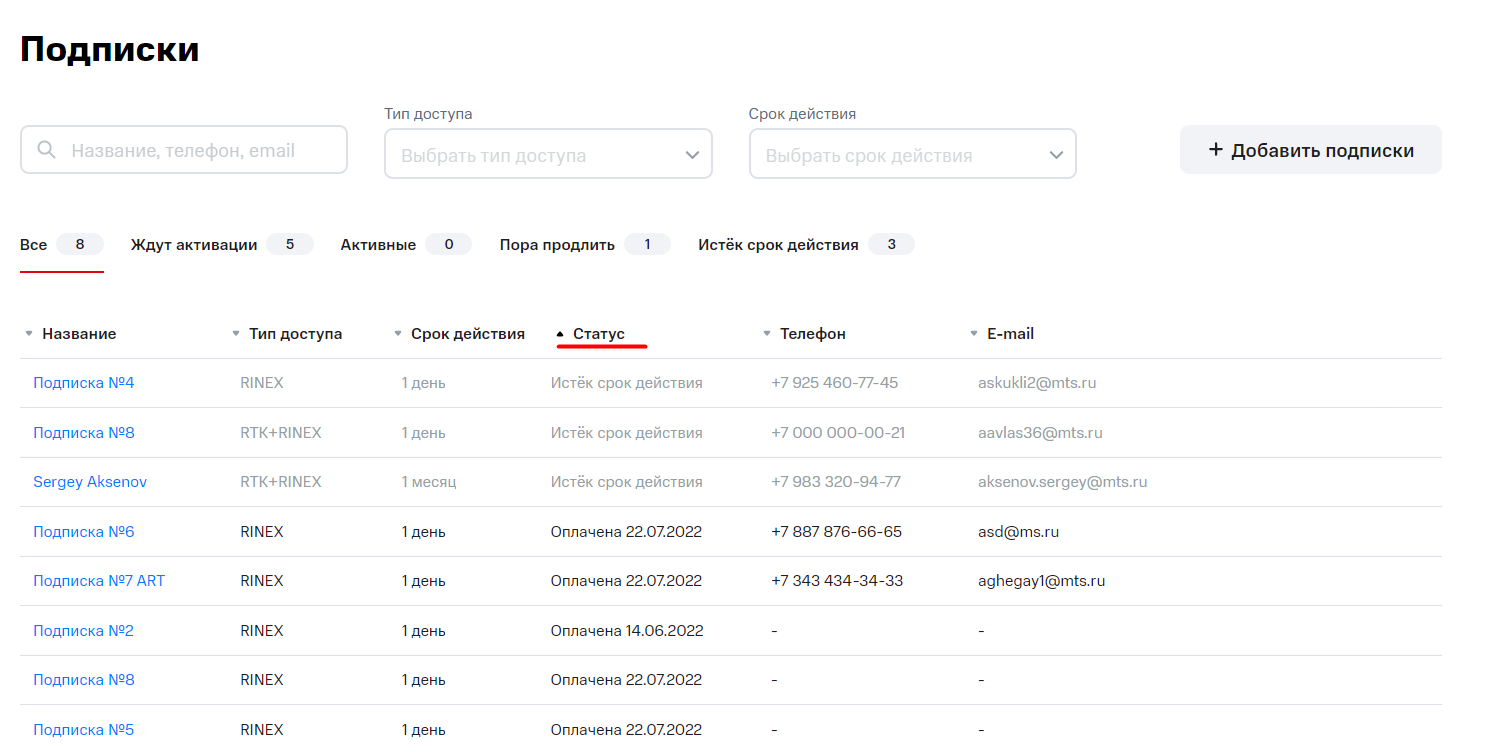Open the Выбрать тип доступа dropdown
The image size is (1490, 752).
[548, 154]
